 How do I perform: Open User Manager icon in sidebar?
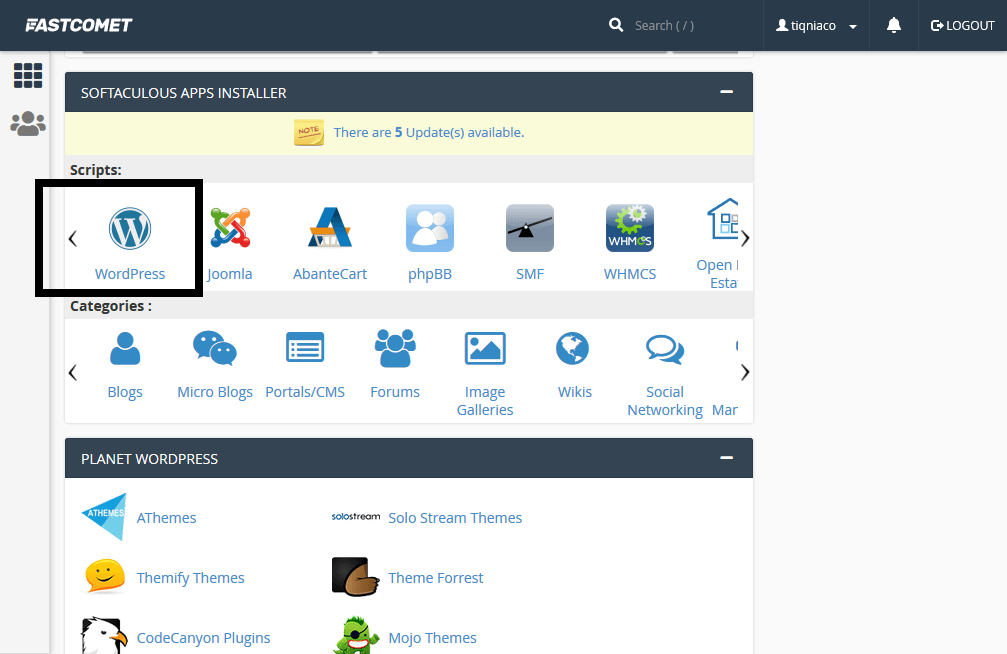coord(28,123)
